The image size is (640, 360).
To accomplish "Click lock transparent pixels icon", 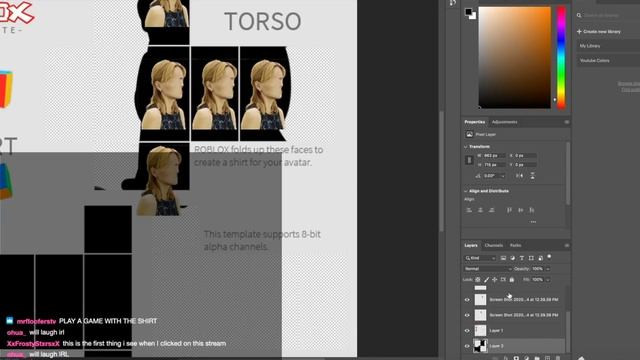I will point(478,280).
